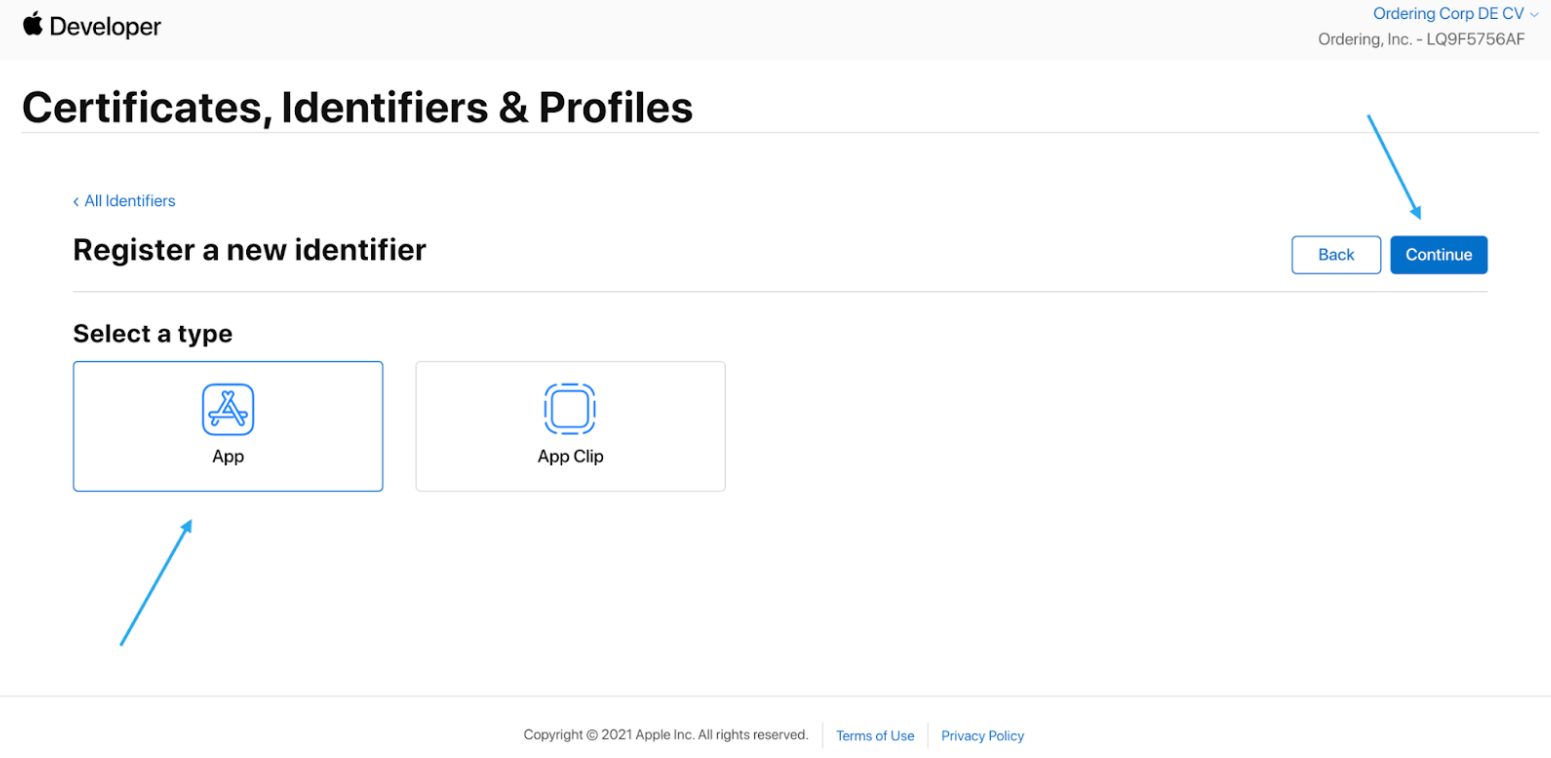1551x758 pixels.
Task: Click the chevron next to Ordering Corp
Action: 1534,15
